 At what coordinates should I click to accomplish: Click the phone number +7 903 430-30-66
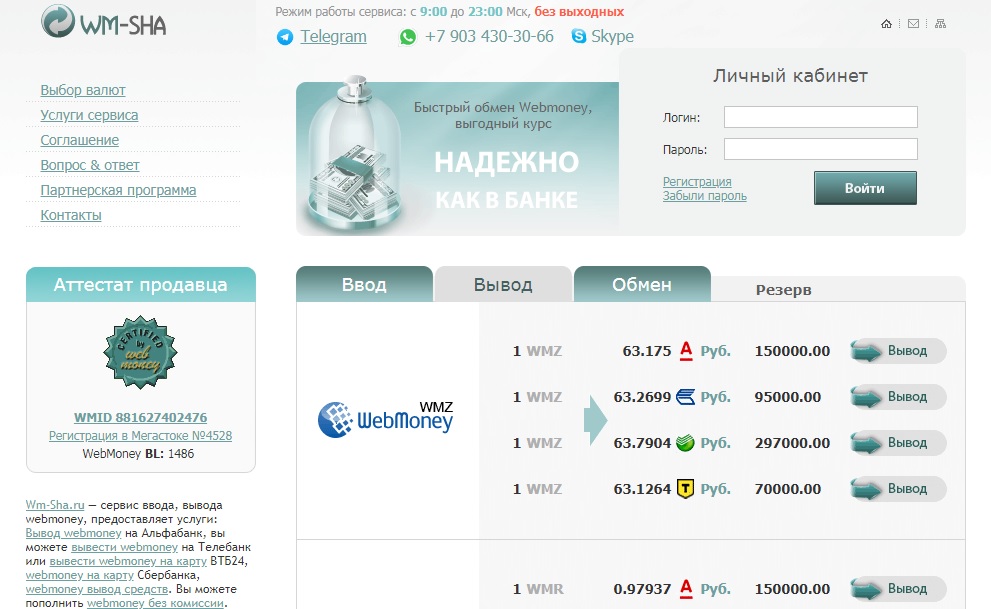(x=489, y=37)
